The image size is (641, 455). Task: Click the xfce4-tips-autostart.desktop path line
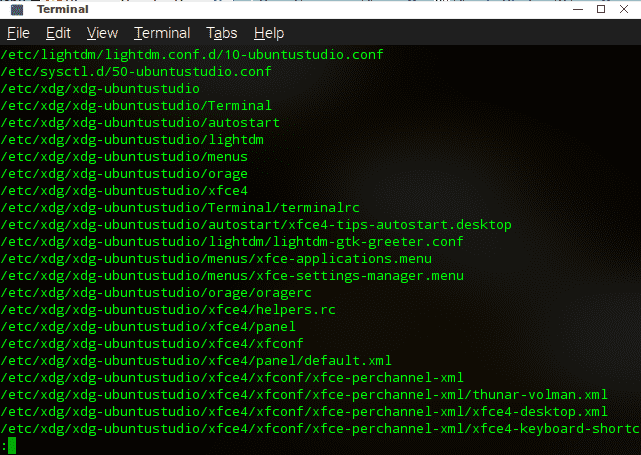coord(255,224)
